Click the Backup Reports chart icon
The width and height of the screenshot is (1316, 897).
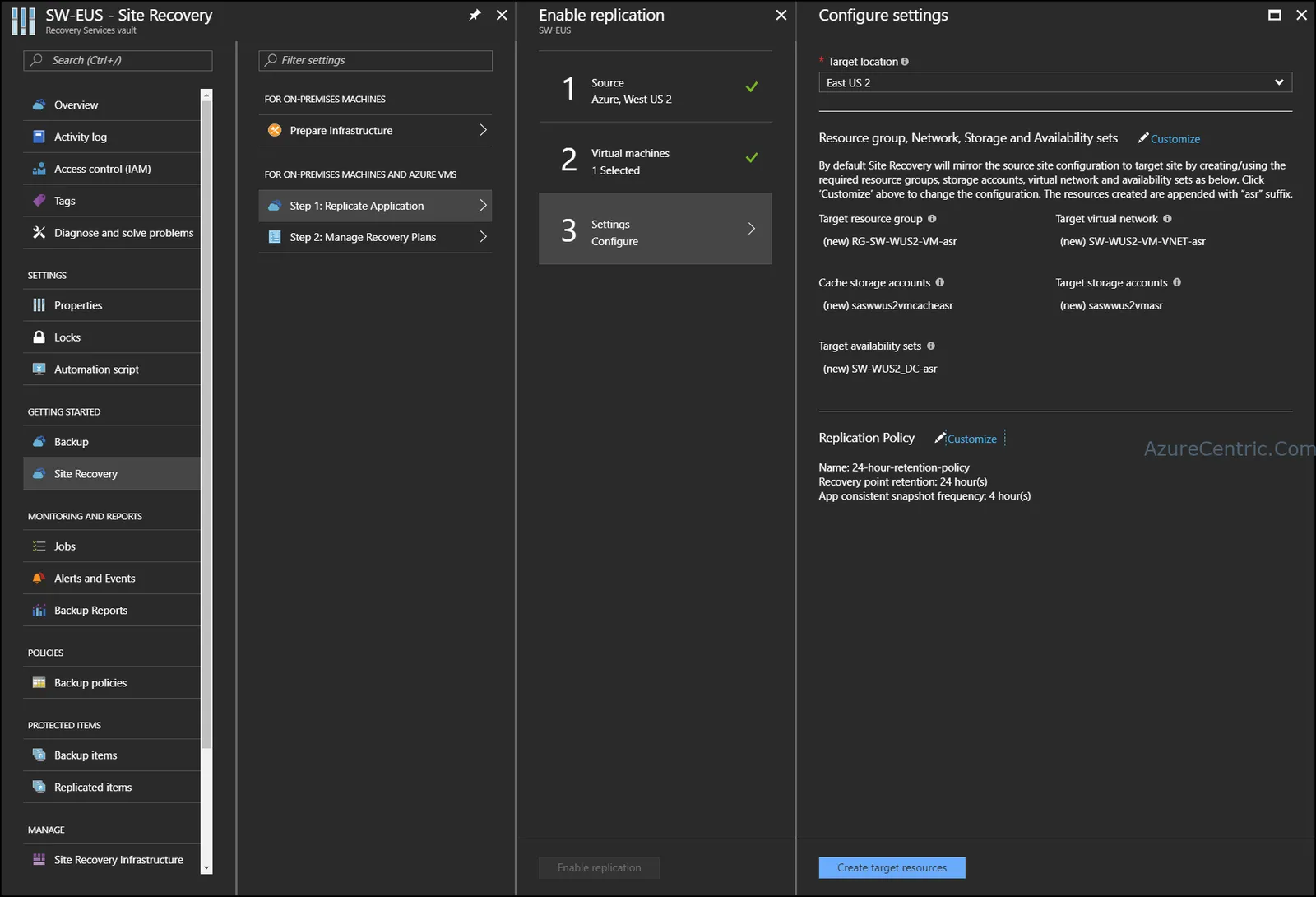pyautogui.click(x=39, y=611)
